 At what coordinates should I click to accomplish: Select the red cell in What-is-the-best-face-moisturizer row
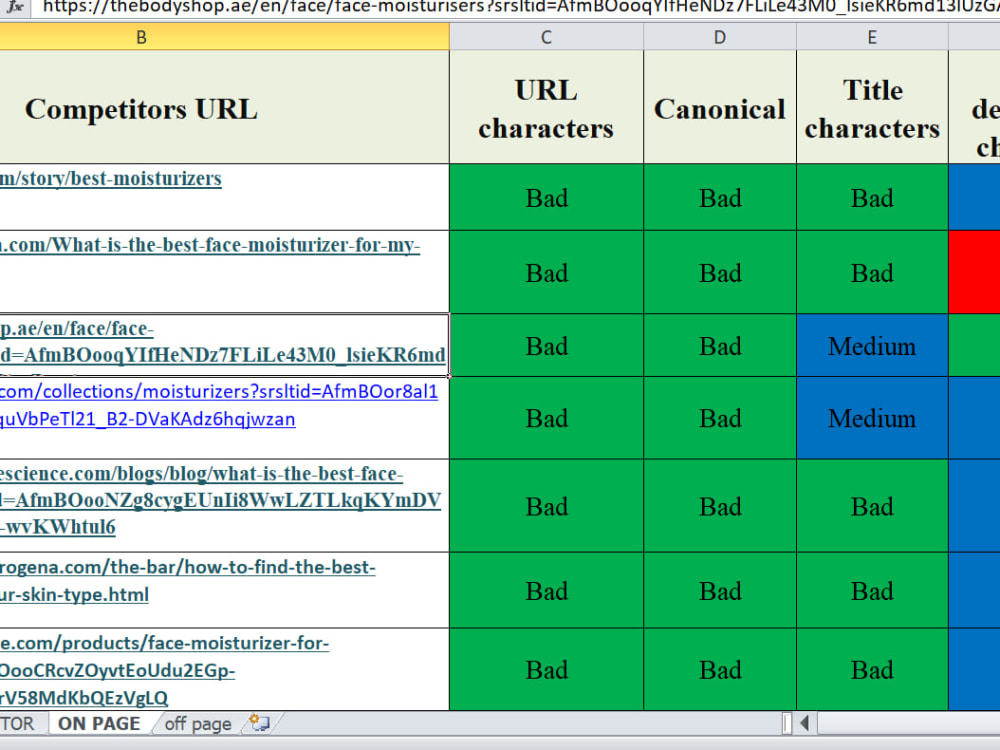pos(974,272)
